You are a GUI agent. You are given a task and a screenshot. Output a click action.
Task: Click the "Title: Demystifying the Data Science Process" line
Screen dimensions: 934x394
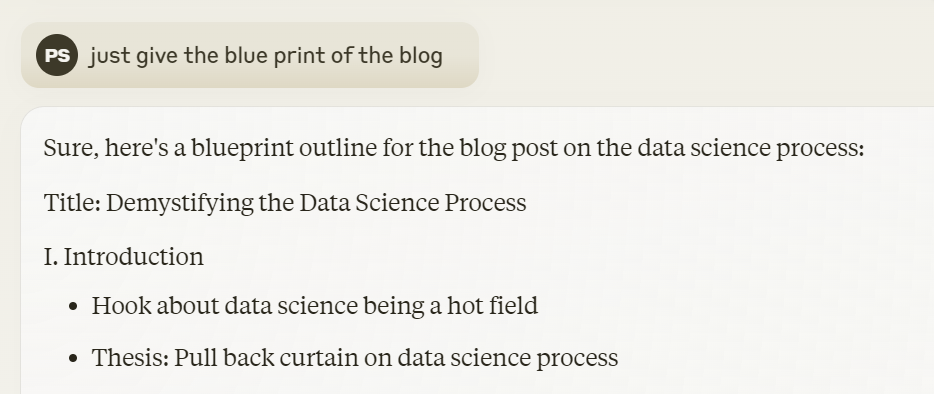coord(285,203)
